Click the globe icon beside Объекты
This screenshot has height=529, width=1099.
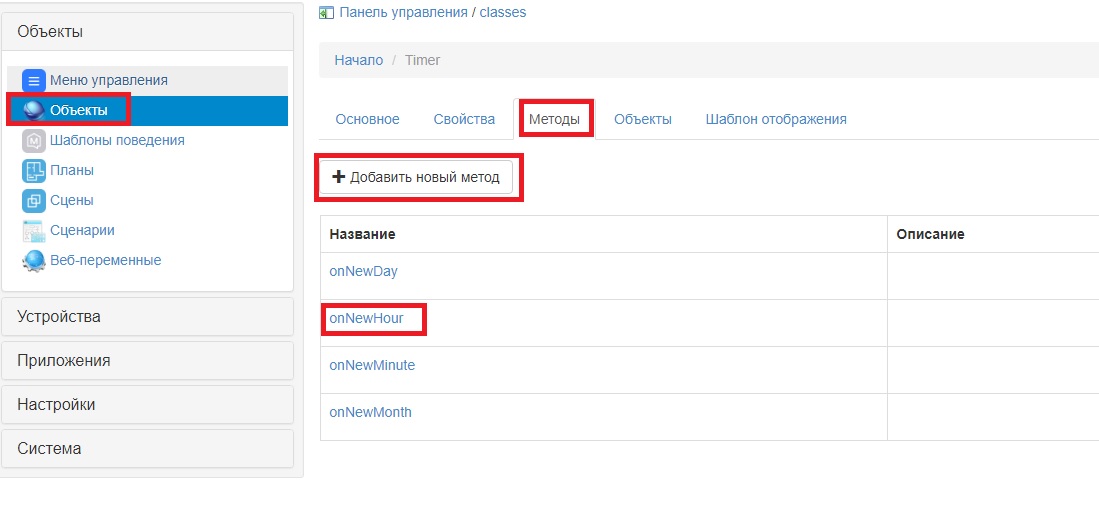34,111
